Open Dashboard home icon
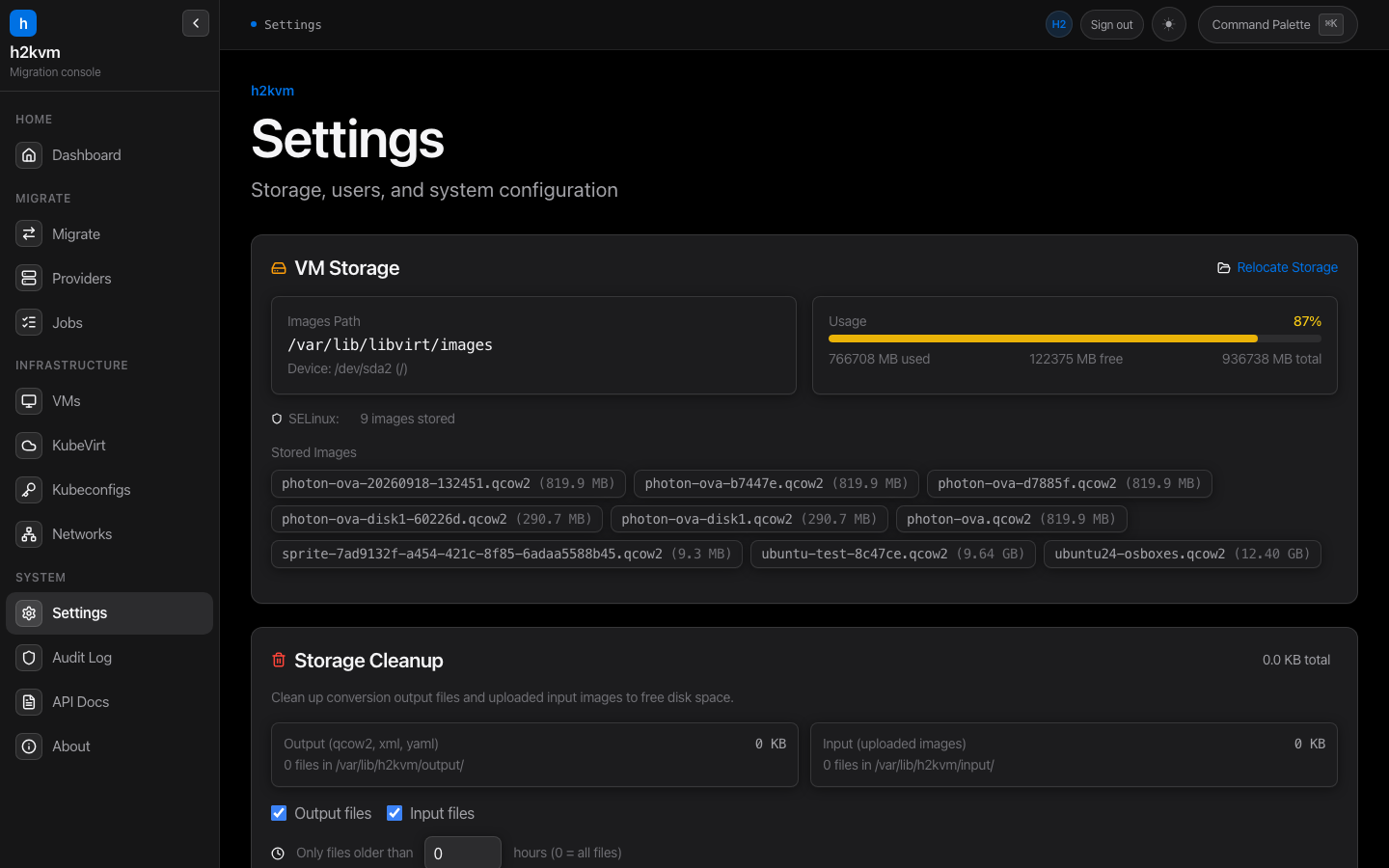The width and height of the screenshot is (1389, 868). click(29, 155)
